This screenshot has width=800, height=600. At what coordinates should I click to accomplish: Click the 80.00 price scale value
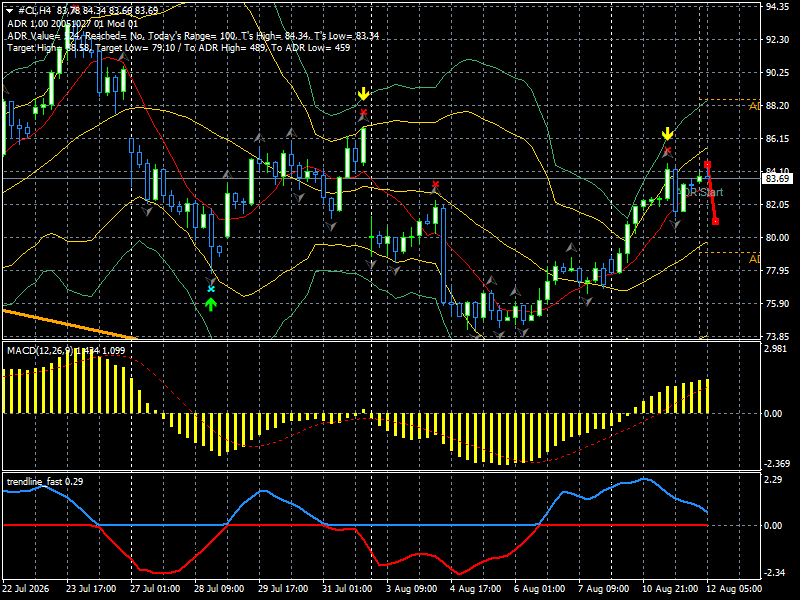tap(777, 238)
